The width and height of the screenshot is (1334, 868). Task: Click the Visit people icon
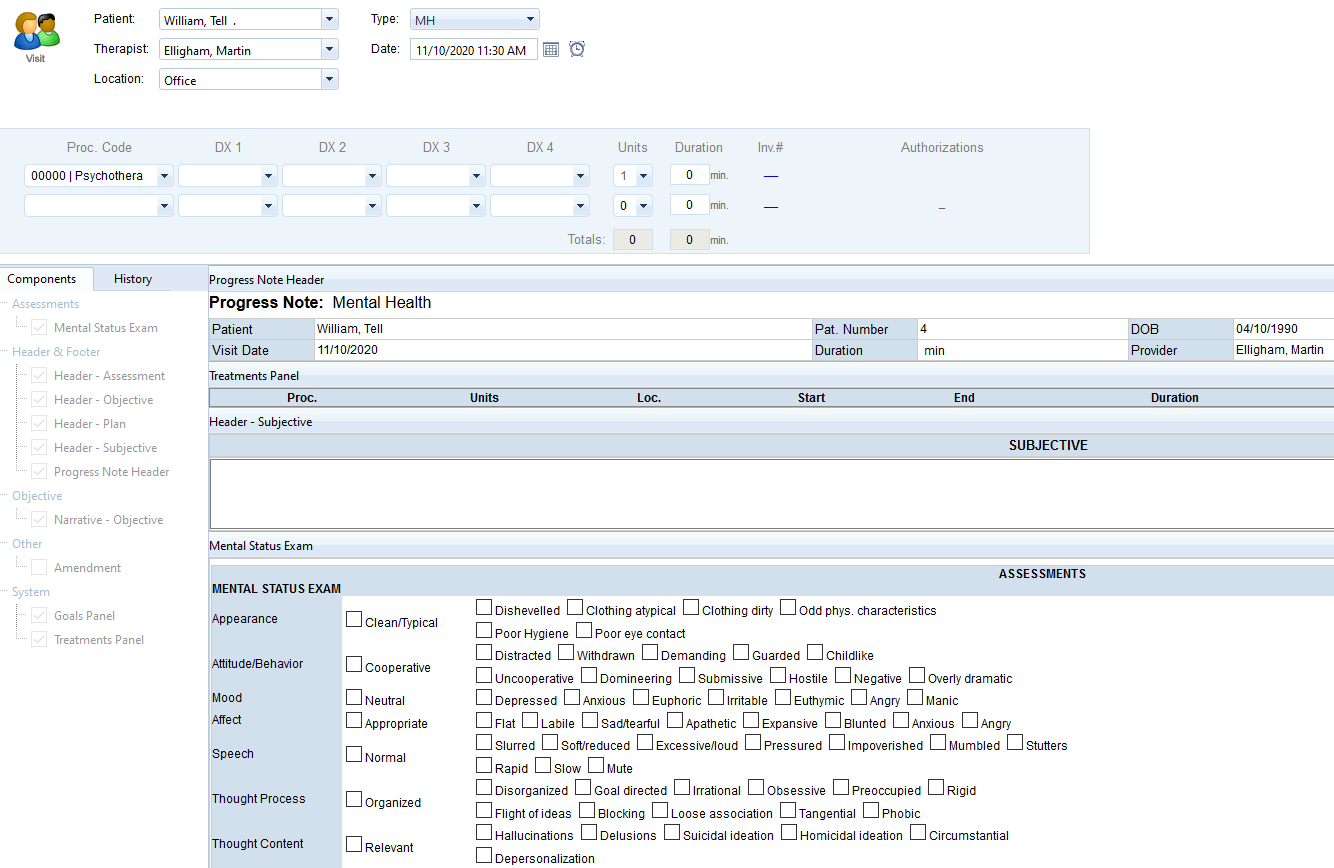coord(35,31)
